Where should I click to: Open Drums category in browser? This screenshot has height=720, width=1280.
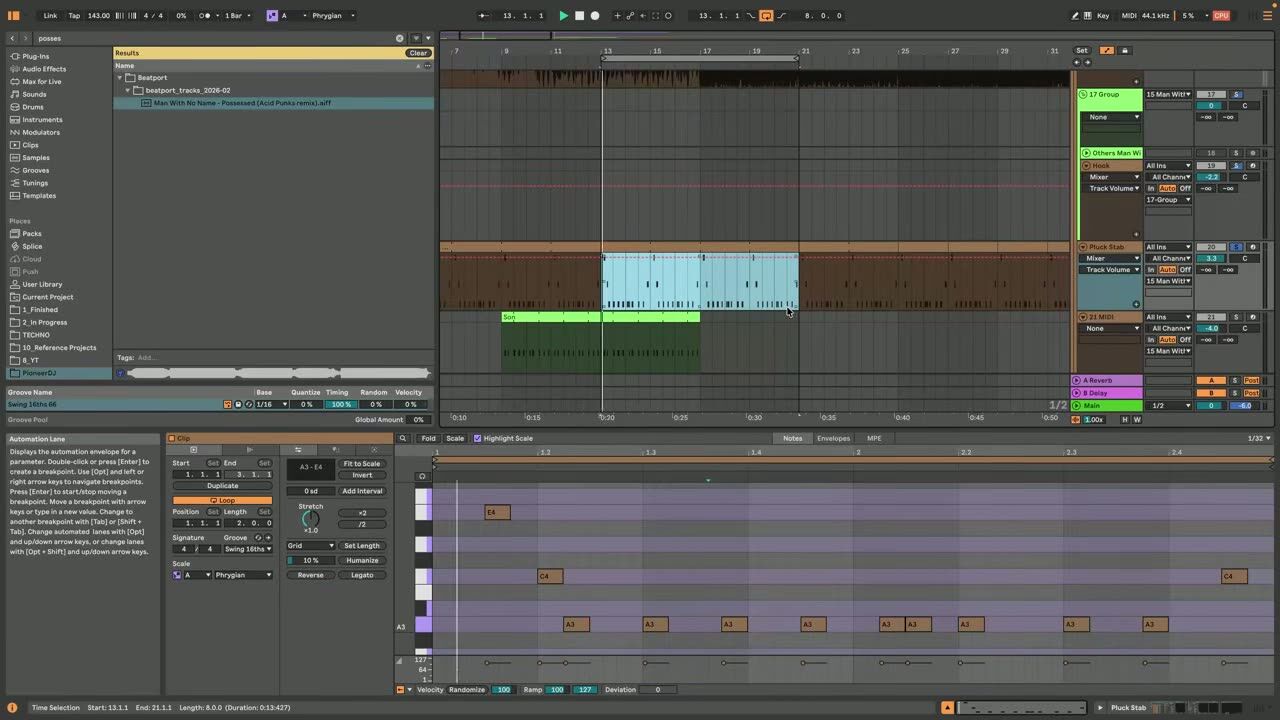33,107
